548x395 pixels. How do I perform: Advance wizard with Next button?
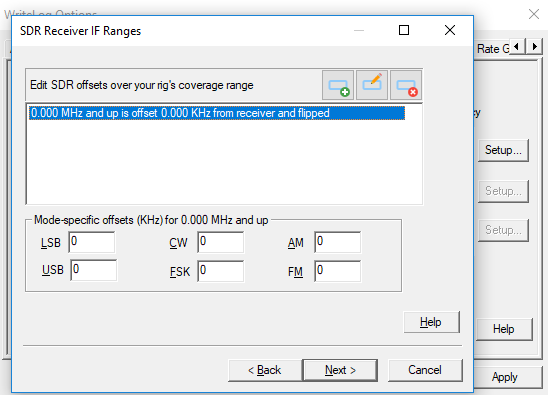click(x=340, y=370)
